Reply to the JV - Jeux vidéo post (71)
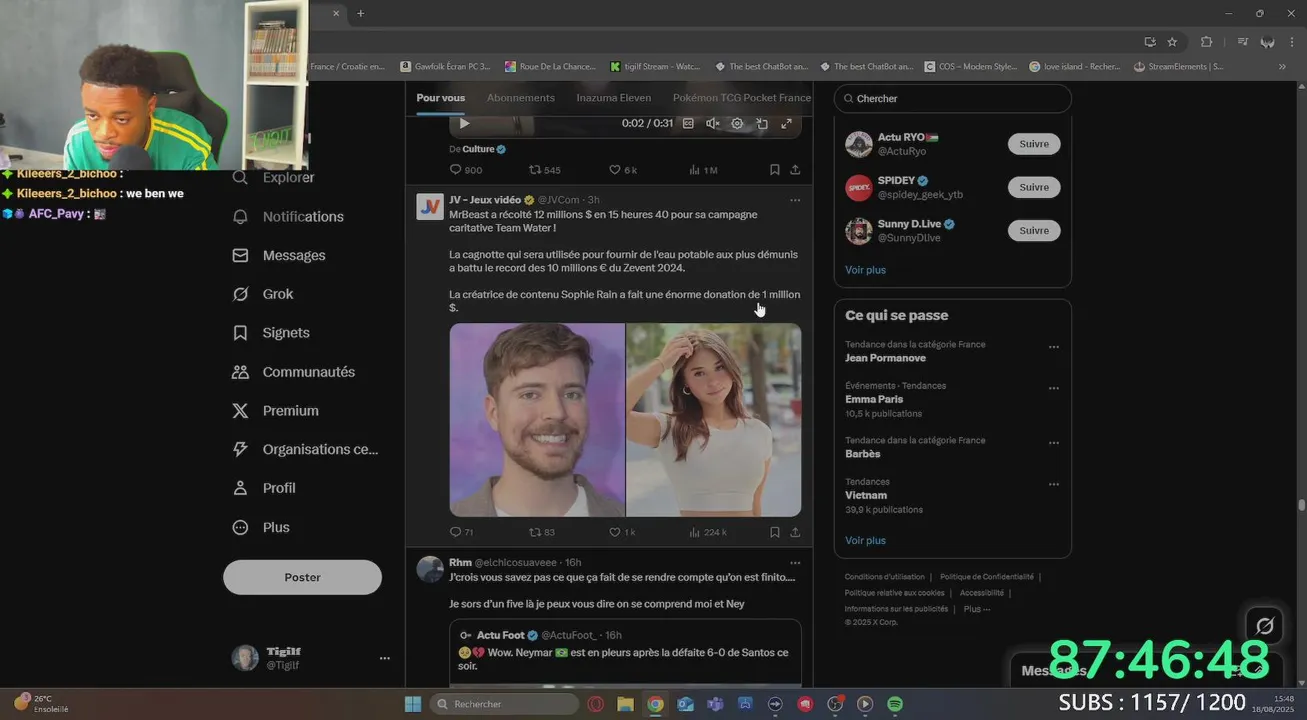This screenshot has width=1307, height=720. [461, 532]
